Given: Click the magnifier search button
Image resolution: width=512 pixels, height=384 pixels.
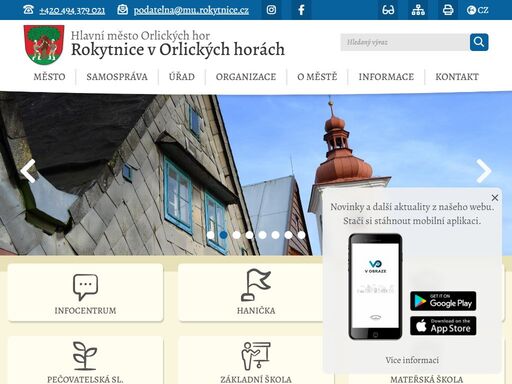Looking at the screenshot, I should [x=479, y=42].
